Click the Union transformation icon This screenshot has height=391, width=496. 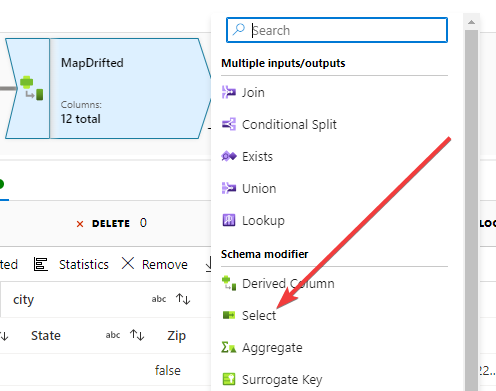pyautogui.click(x=229, y=188)
